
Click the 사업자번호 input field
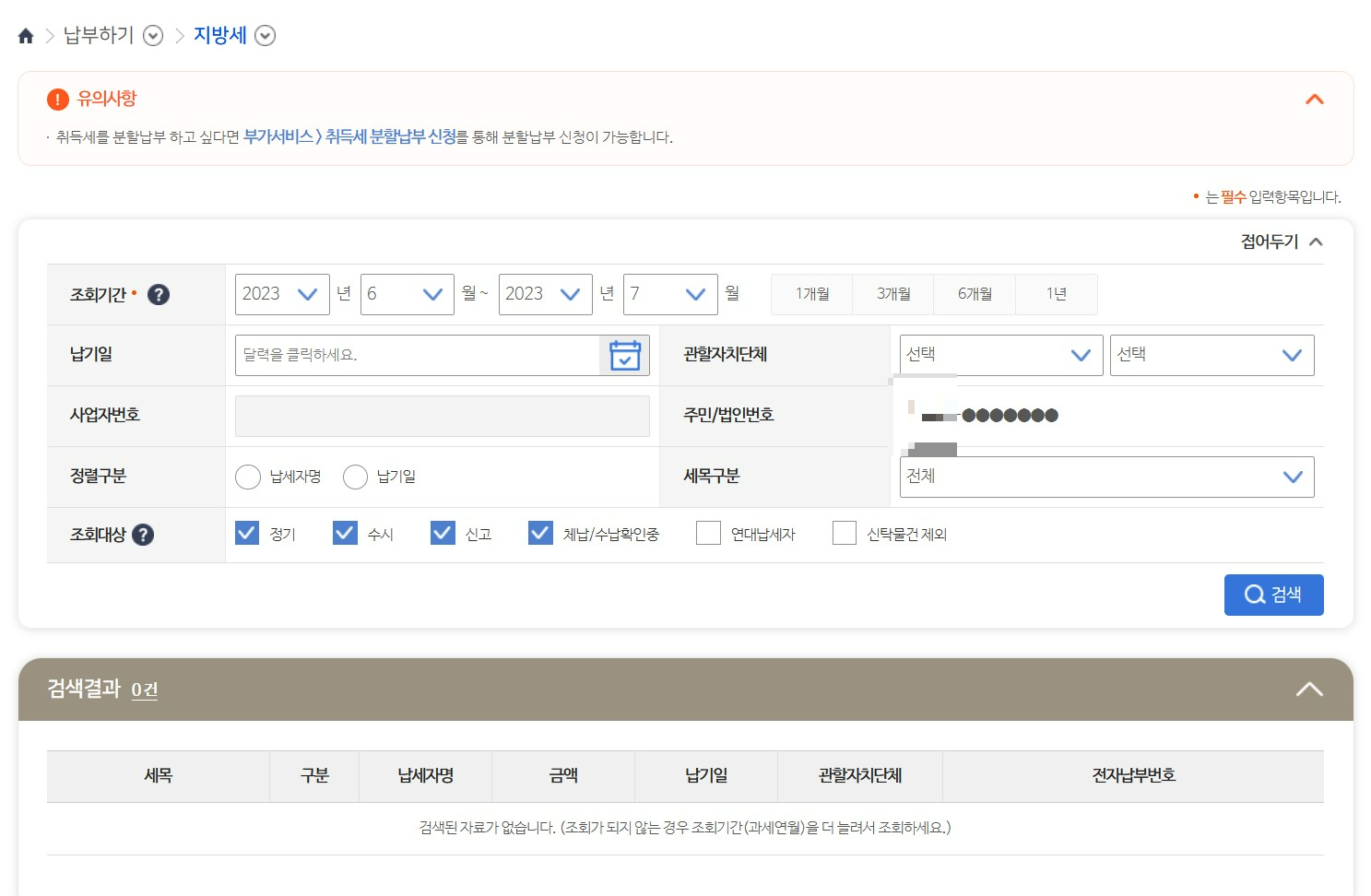coord(443,416)
